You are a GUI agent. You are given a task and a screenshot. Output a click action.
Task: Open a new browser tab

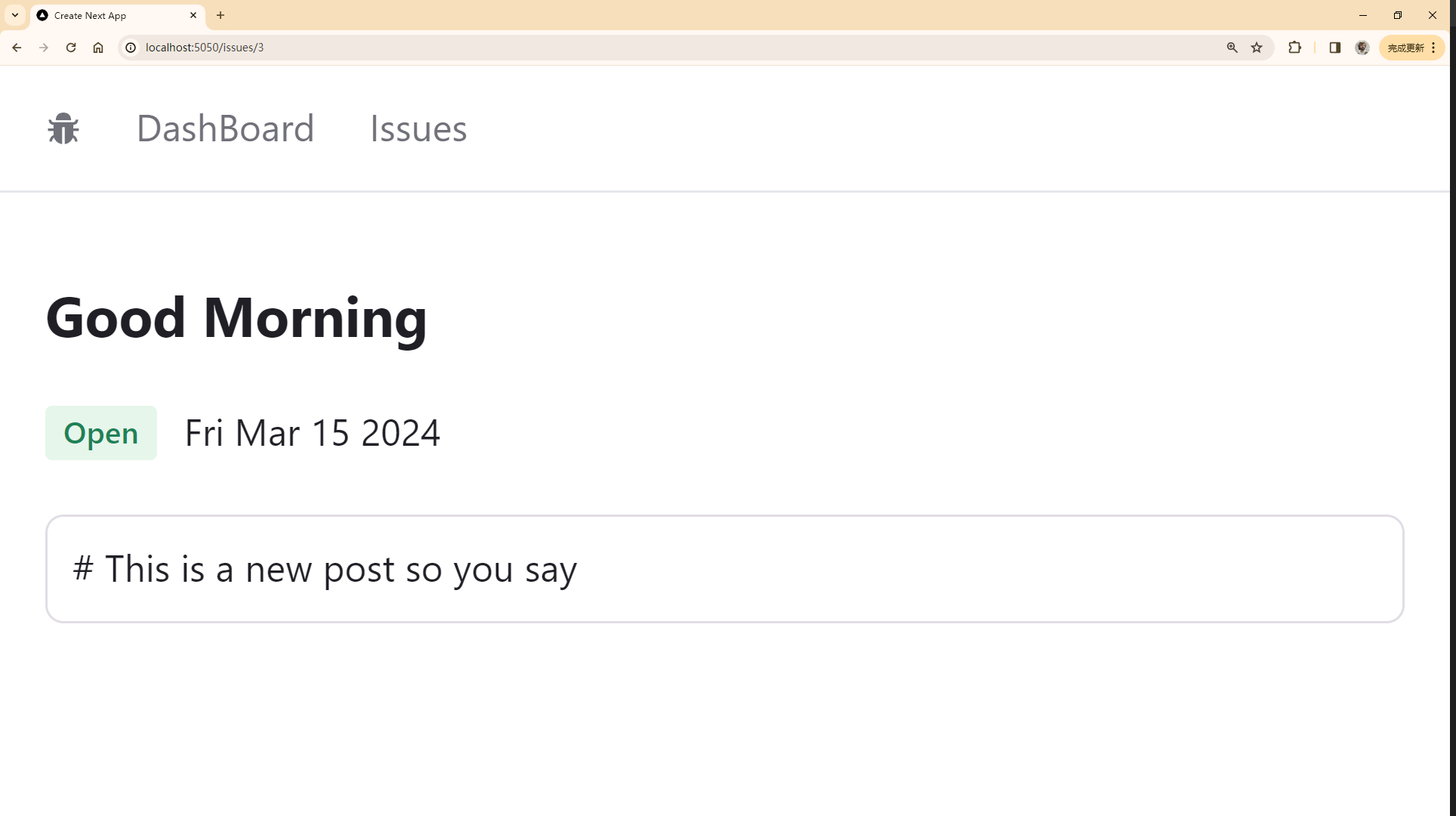pyautogui.click(x=221, y=15)
